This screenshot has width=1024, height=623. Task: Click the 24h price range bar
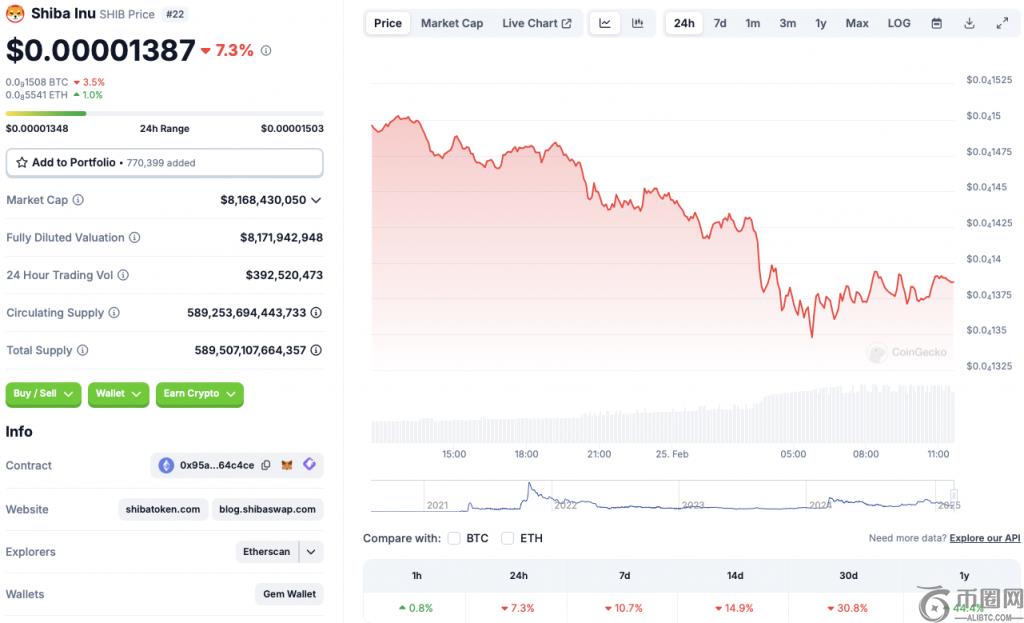(164, 113)
